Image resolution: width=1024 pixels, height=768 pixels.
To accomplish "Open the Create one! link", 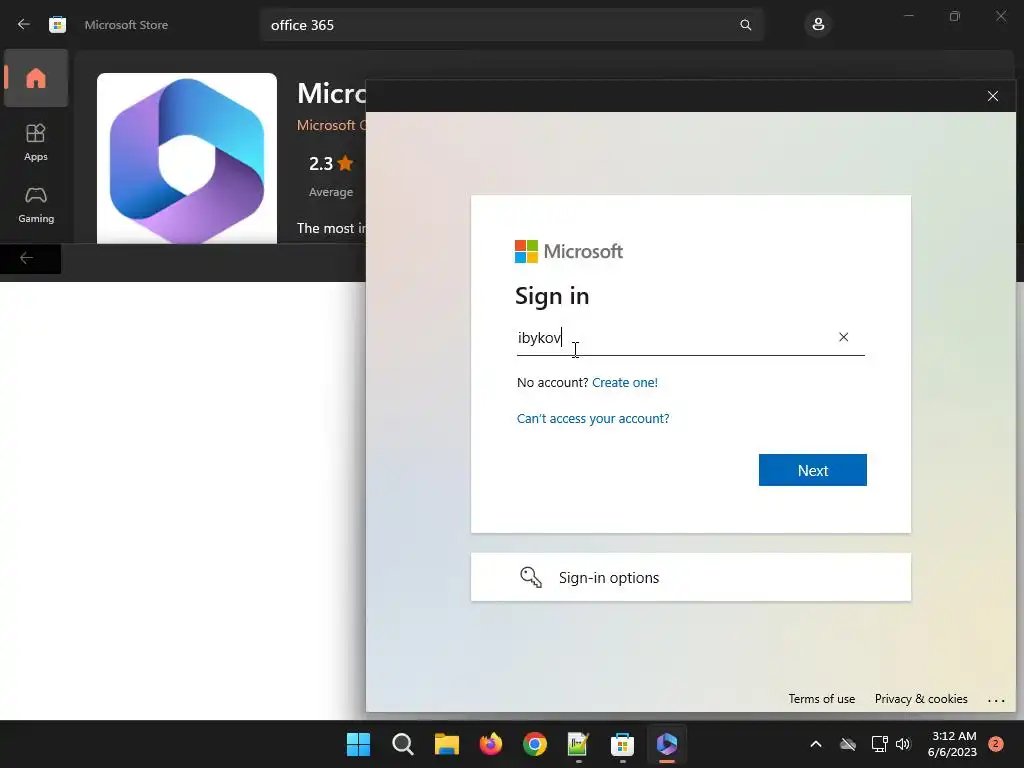I will (625, 383).
